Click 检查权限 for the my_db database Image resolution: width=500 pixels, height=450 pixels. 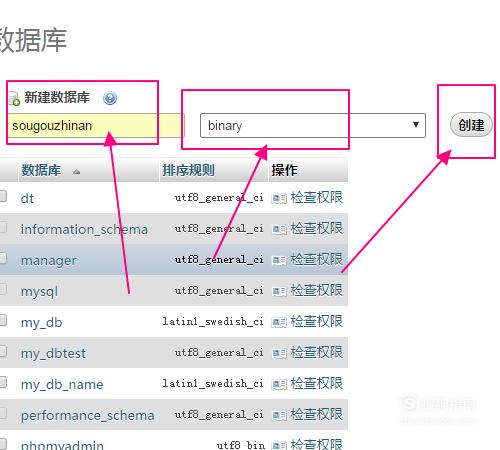316,321
